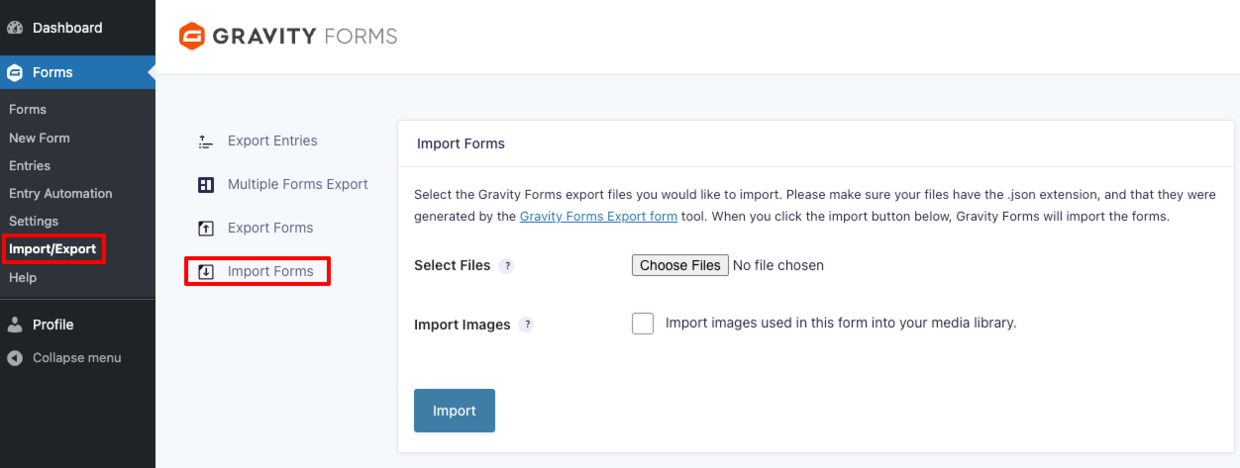Switch to Import Forms section
The image size is (1240, 468).
point(270,271)
